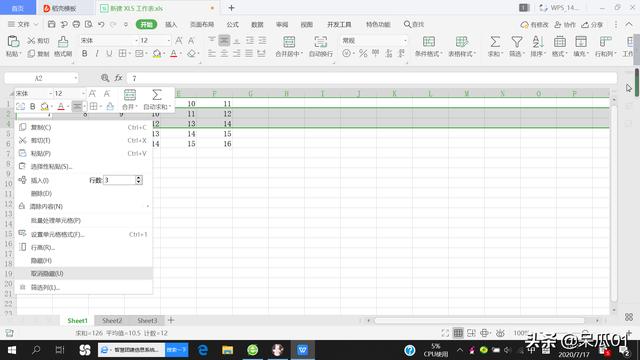640x360 pixels.
Task: Click the Save icon in quick toolbar
Action: click(x=51, y=24)
